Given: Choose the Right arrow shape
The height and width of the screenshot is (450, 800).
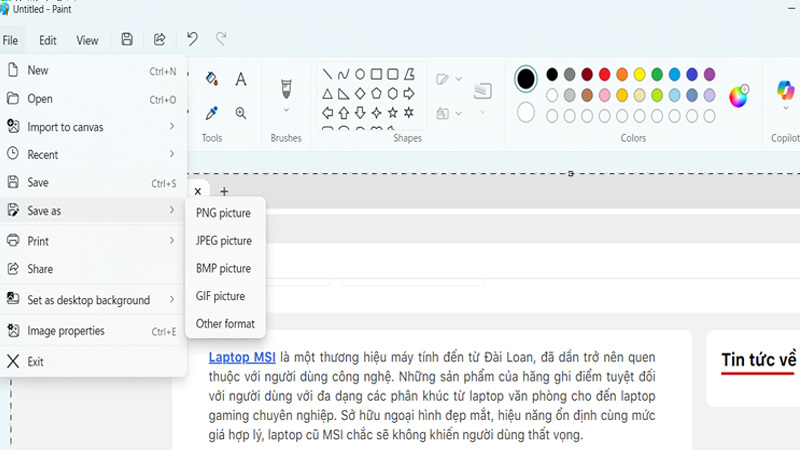Looking at the screenshot, I should (409, 94).
